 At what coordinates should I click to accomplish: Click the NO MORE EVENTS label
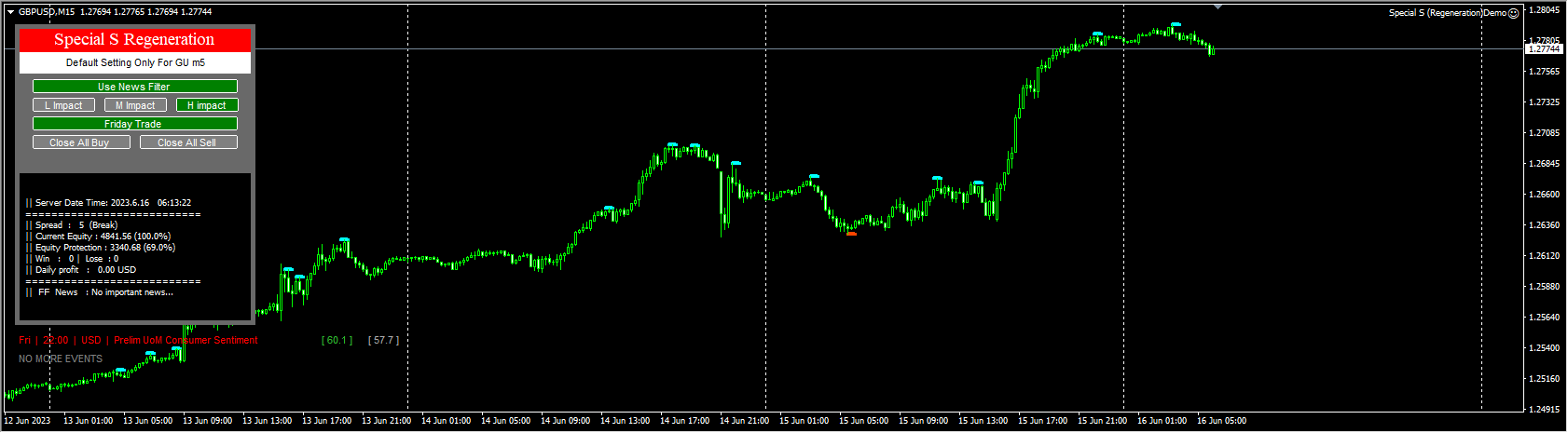[61, 359]
